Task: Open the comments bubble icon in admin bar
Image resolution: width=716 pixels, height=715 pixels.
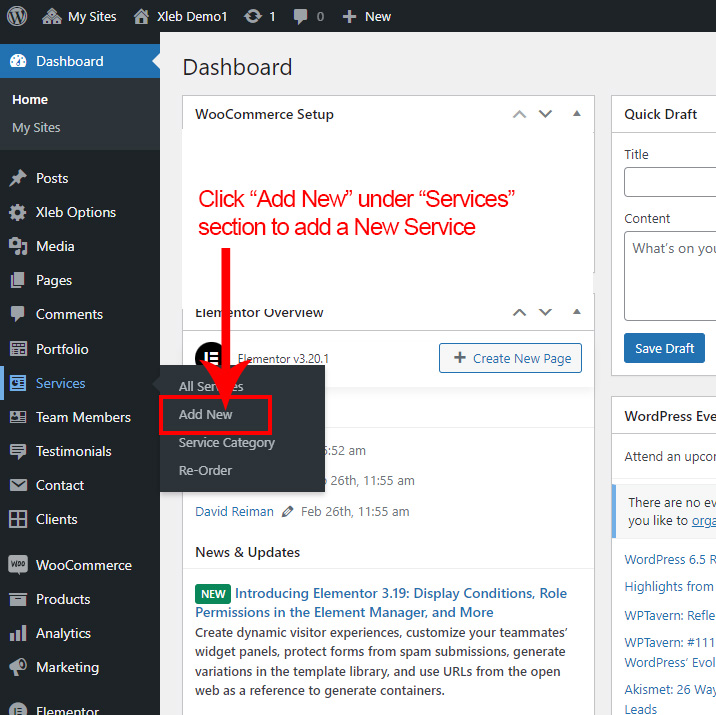Action: coord(301,16)
